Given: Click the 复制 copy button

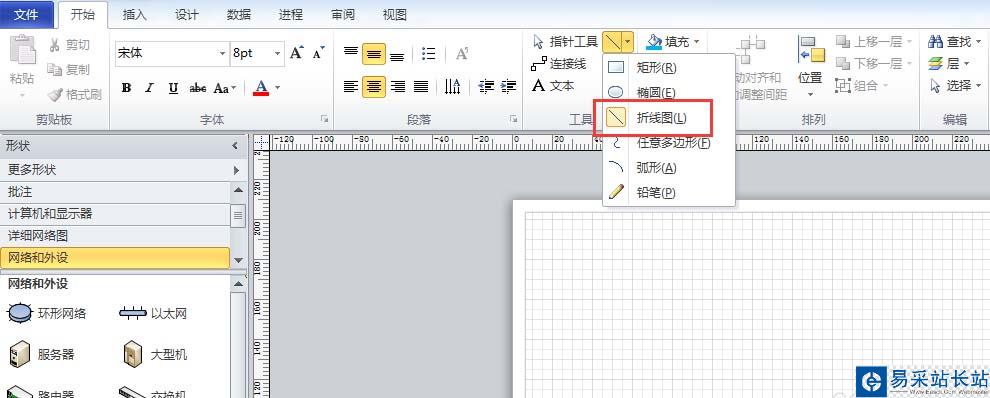Looking at the screenshot, I should [69, 69].
